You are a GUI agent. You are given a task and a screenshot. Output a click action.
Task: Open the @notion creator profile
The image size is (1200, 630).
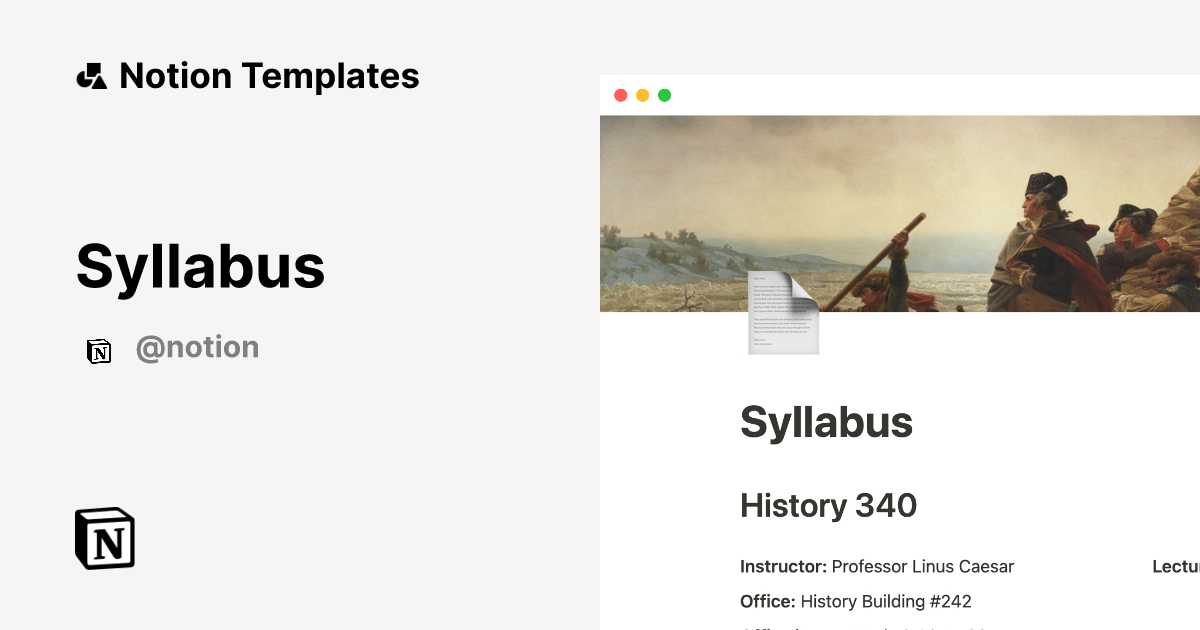[197, 347]
